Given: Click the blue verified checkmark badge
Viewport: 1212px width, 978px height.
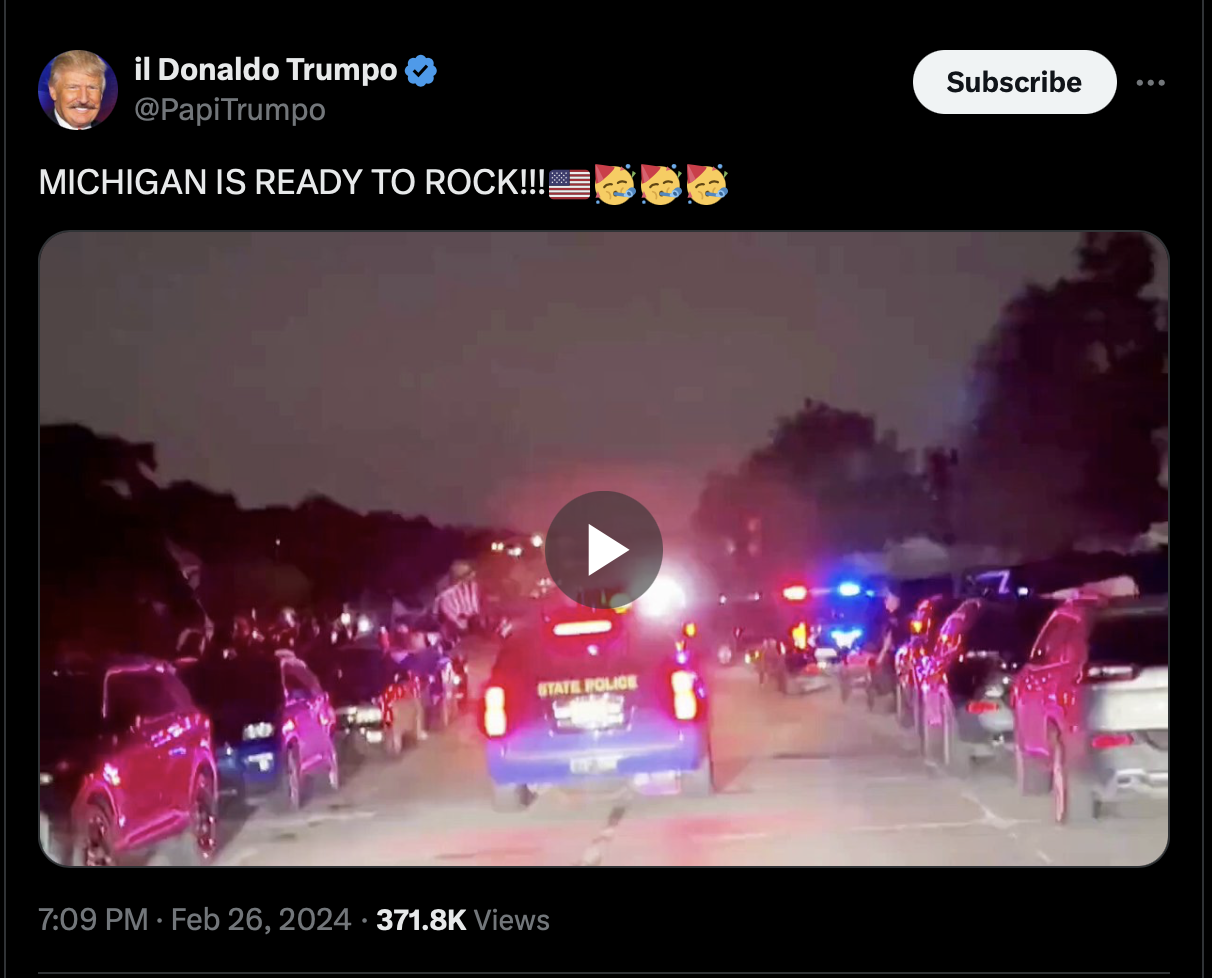Looking at the screenshot, I should pyautogui.click(x=421, y=71).
